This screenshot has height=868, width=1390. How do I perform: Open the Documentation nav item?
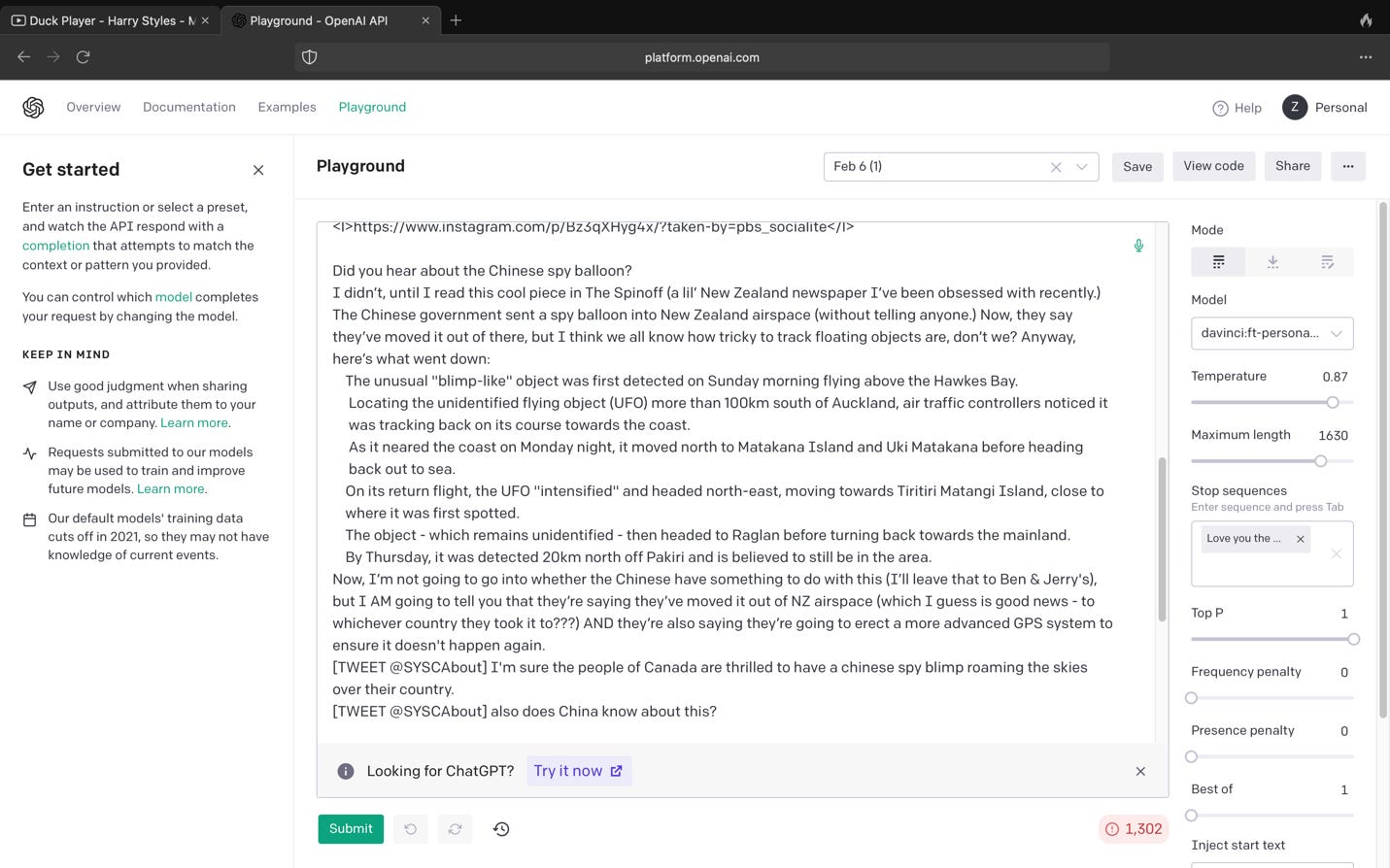(189, 108)
